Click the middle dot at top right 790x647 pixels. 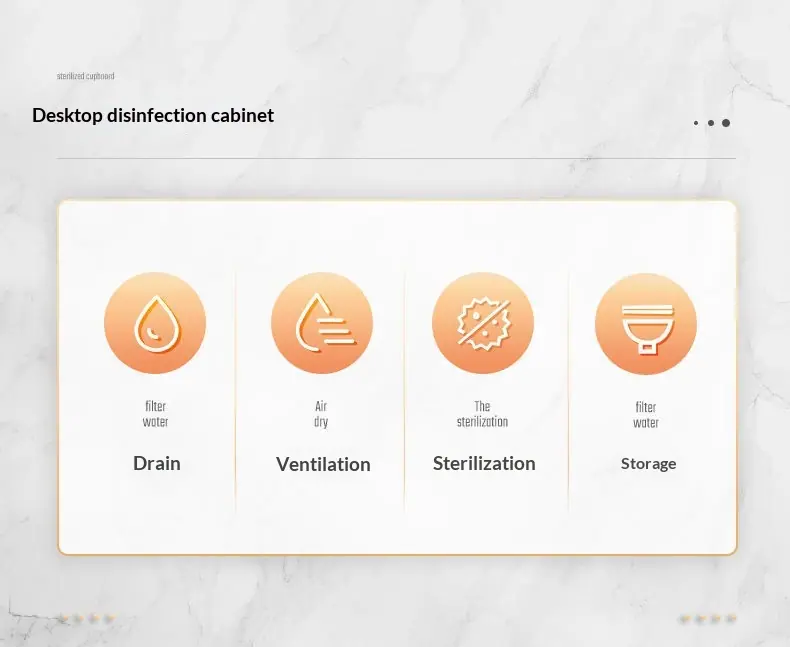tap(711, 123)
